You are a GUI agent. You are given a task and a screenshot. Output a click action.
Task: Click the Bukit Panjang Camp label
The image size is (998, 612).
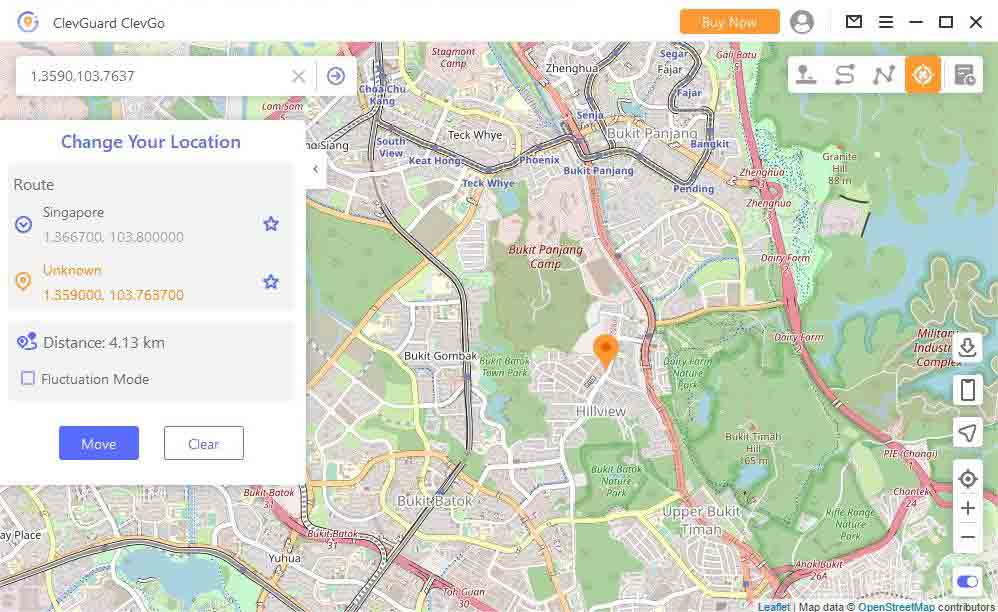(545, 256)
